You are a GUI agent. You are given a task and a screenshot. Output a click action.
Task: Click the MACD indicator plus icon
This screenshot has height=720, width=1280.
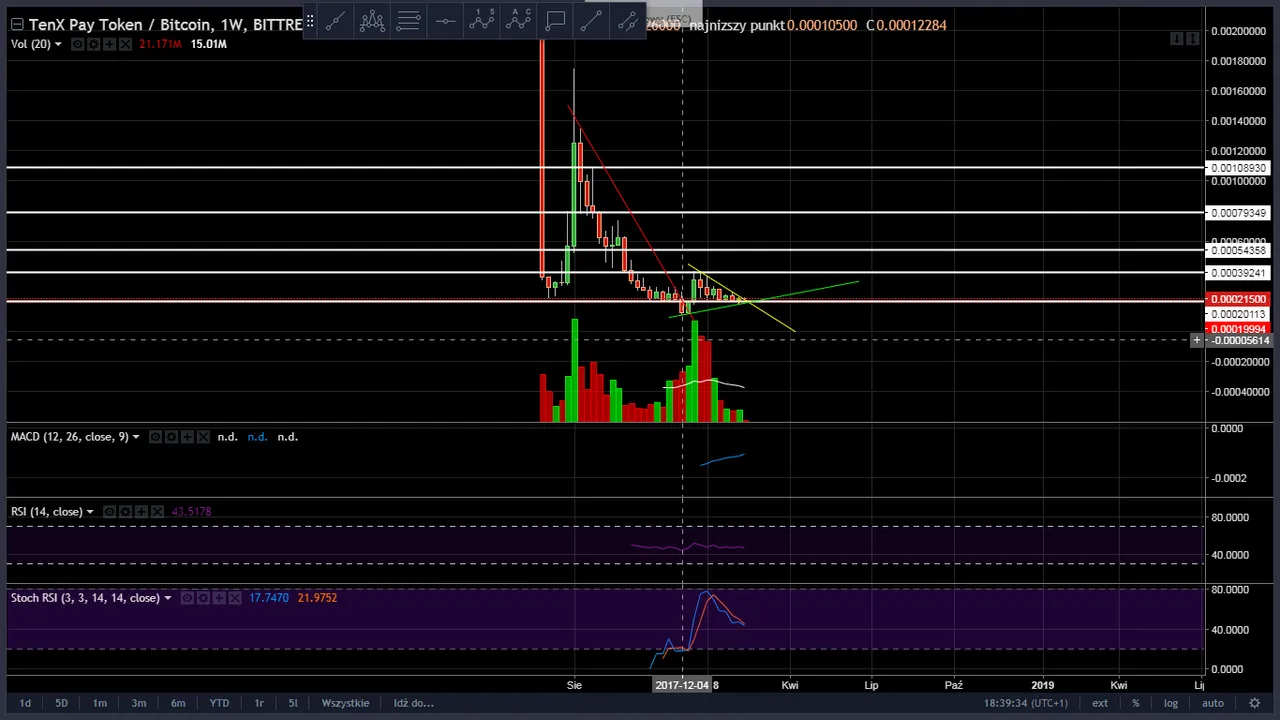click(187, 437)
